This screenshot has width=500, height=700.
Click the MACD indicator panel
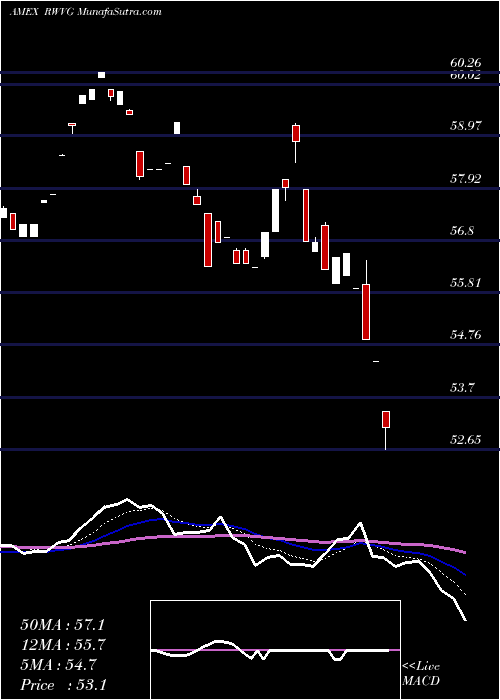pos(275,650)
